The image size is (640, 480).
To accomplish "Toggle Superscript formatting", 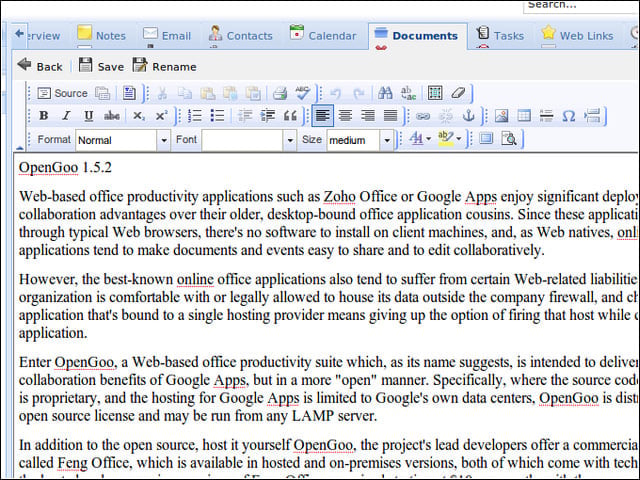I will [x=162, y=116].
